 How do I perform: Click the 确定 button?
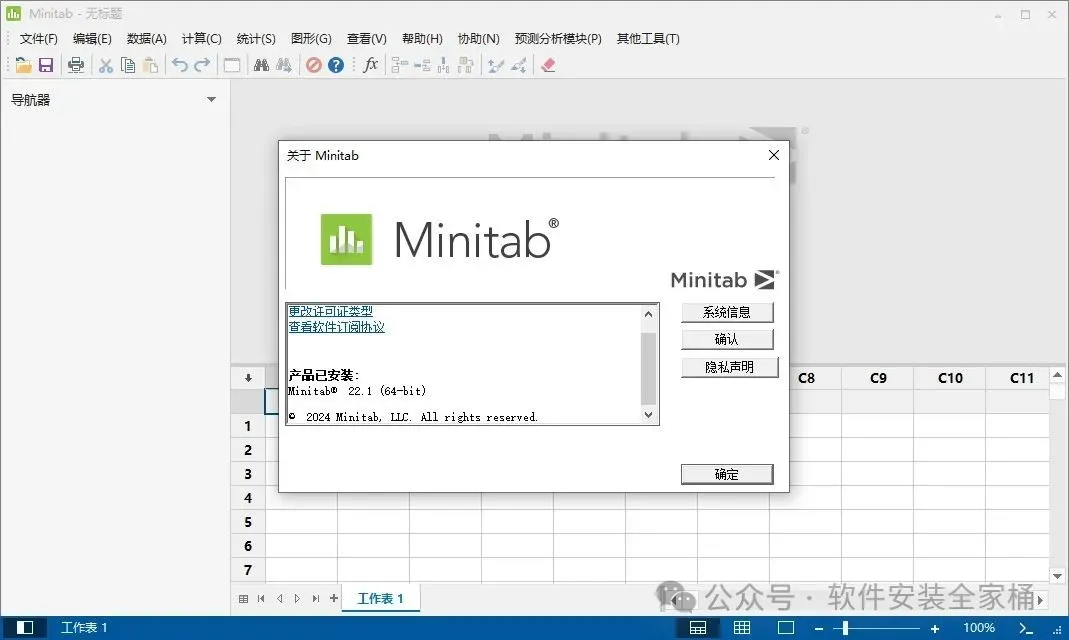[727, 474]
